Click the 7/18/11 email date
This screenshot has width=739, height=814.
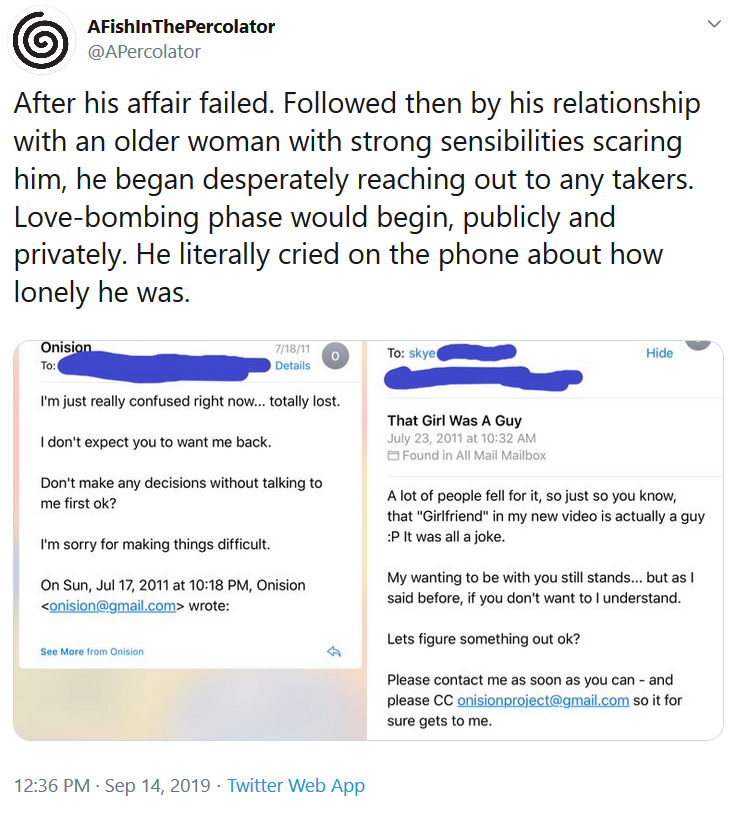pyautogui.click(x=292, y=349)
